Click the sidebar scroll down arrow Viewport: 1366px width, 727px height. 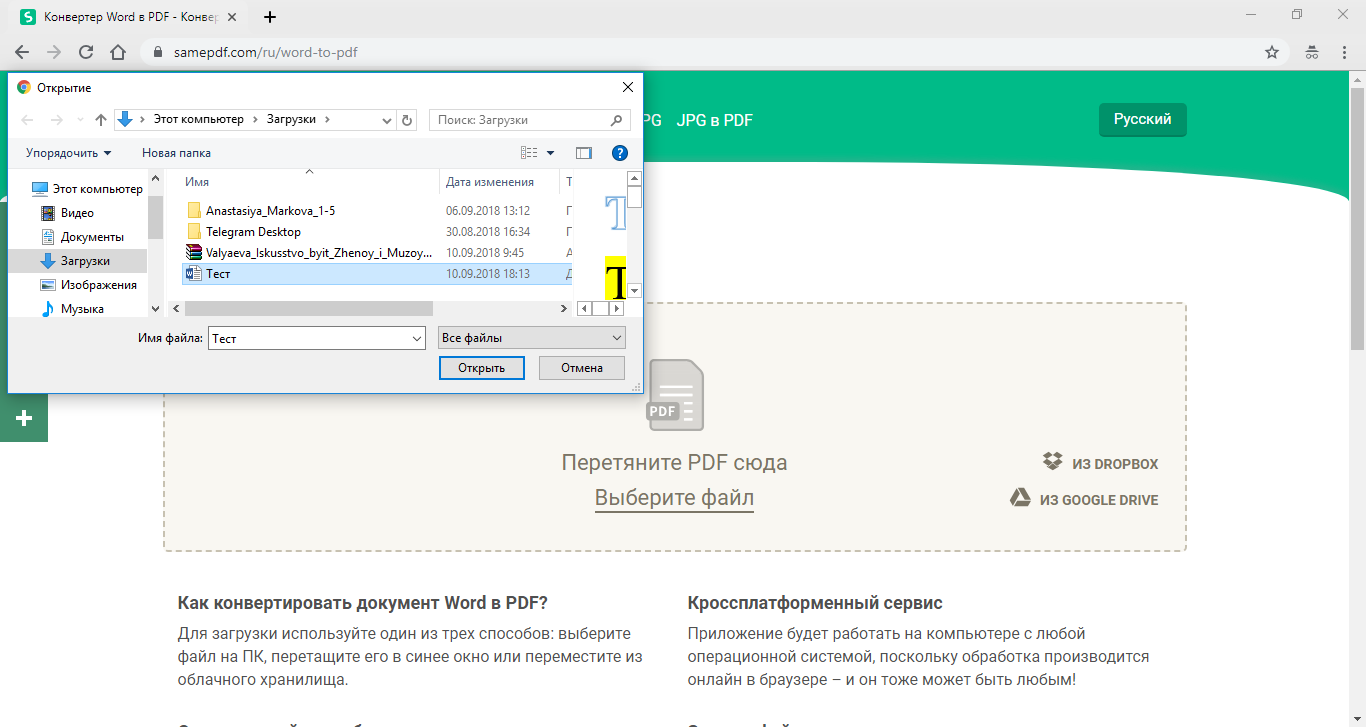tap(155, 309)
